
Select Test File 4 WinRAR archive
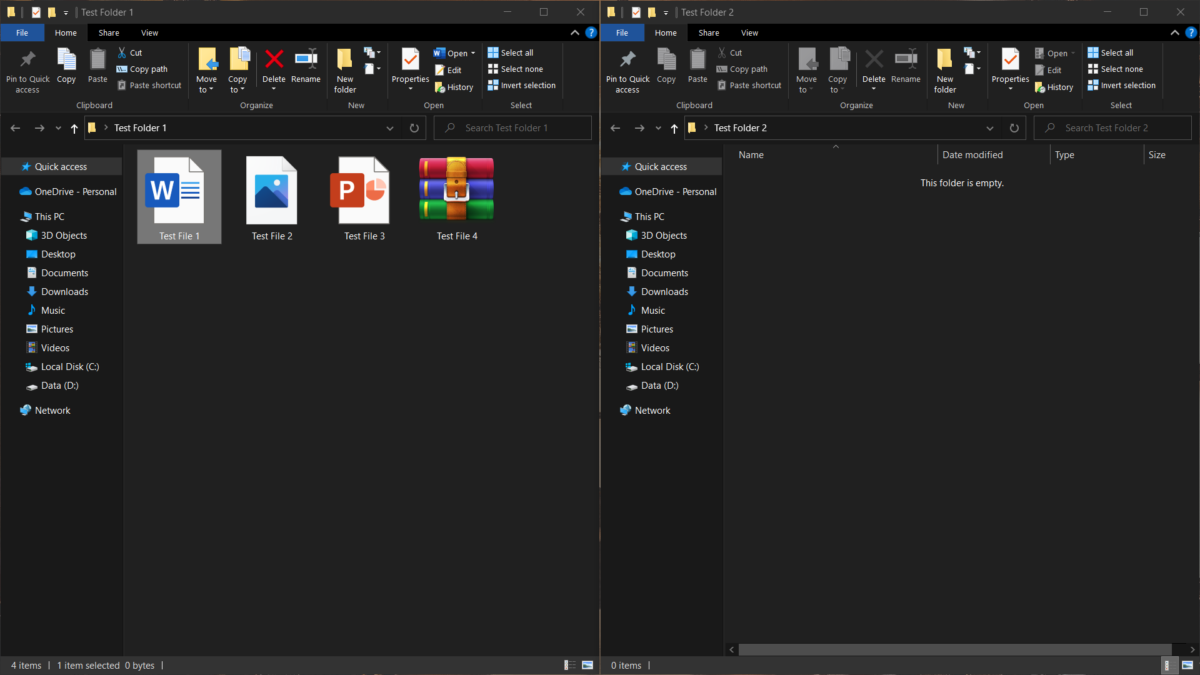[457, 199]
